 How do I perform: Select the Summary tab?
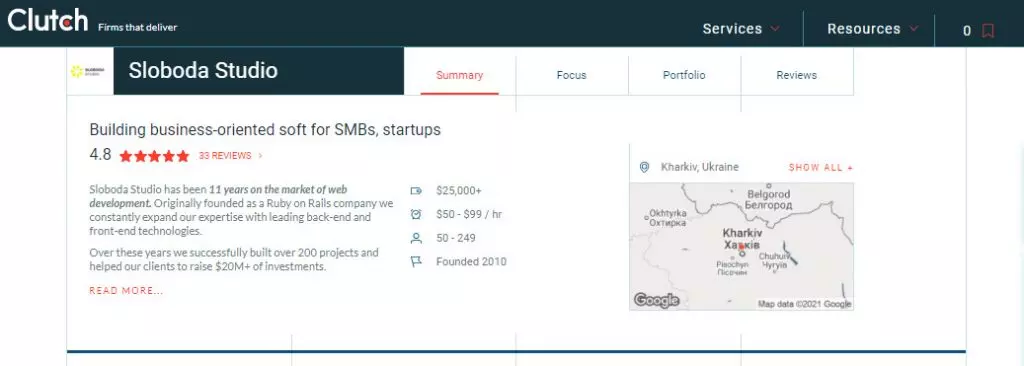click(460, 75)
